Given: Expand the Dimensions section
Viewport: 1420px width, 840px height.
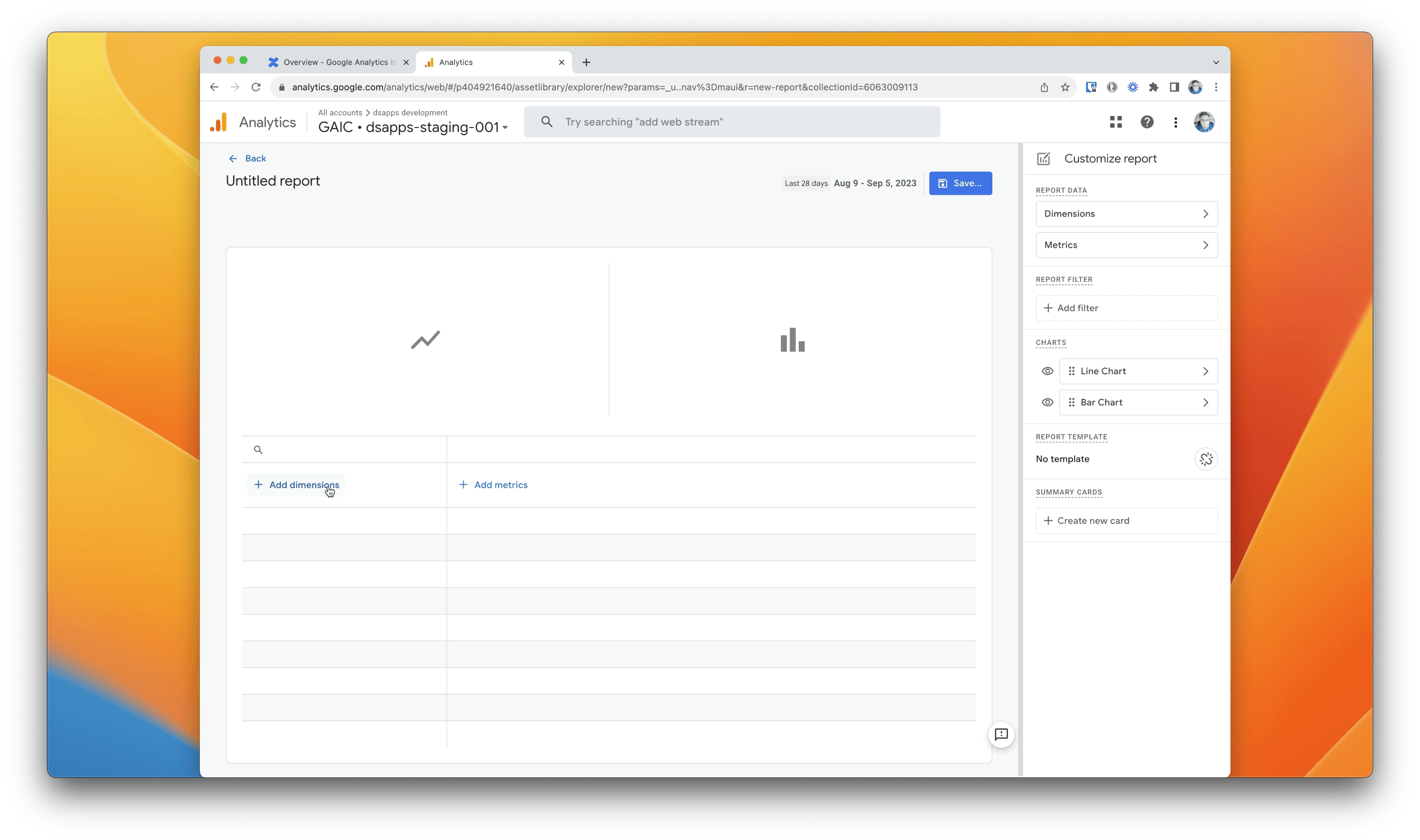Looking at the screenshot, I should pyautogui.click(x=1126, y=213).
